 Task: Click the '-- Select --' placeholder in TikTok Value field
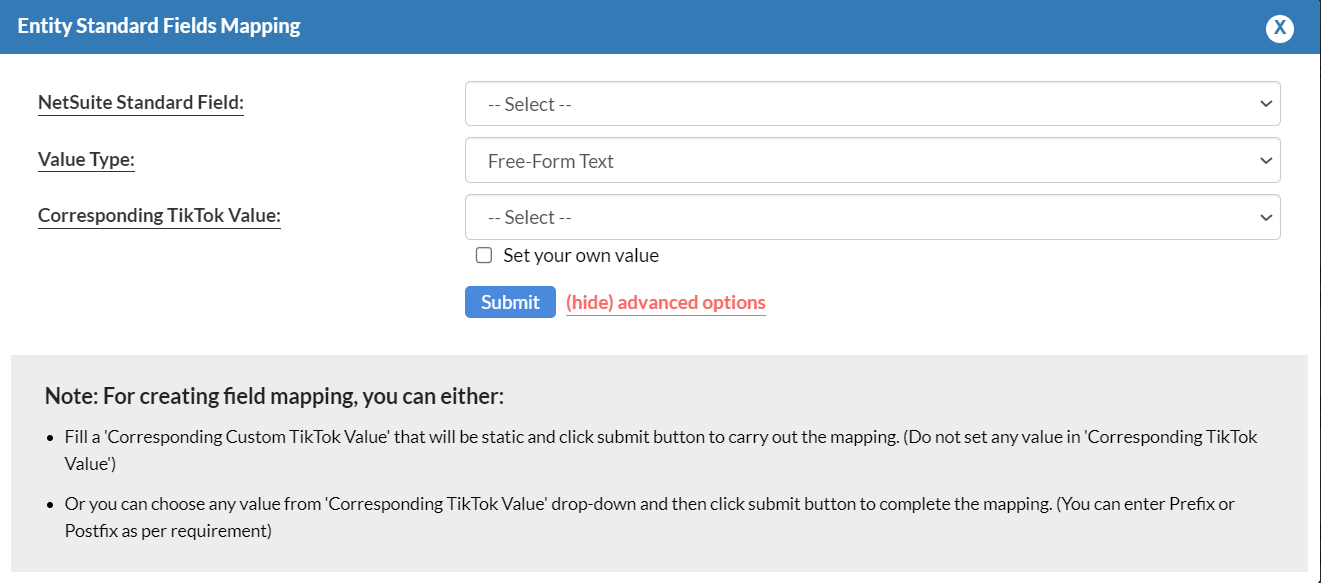529,217
